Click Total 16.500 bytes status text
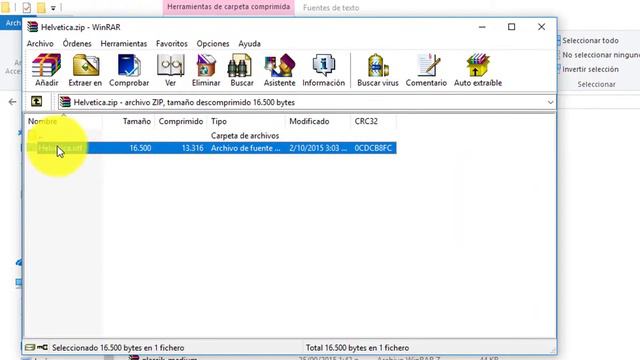640x360 pixels. pos(358,348)
